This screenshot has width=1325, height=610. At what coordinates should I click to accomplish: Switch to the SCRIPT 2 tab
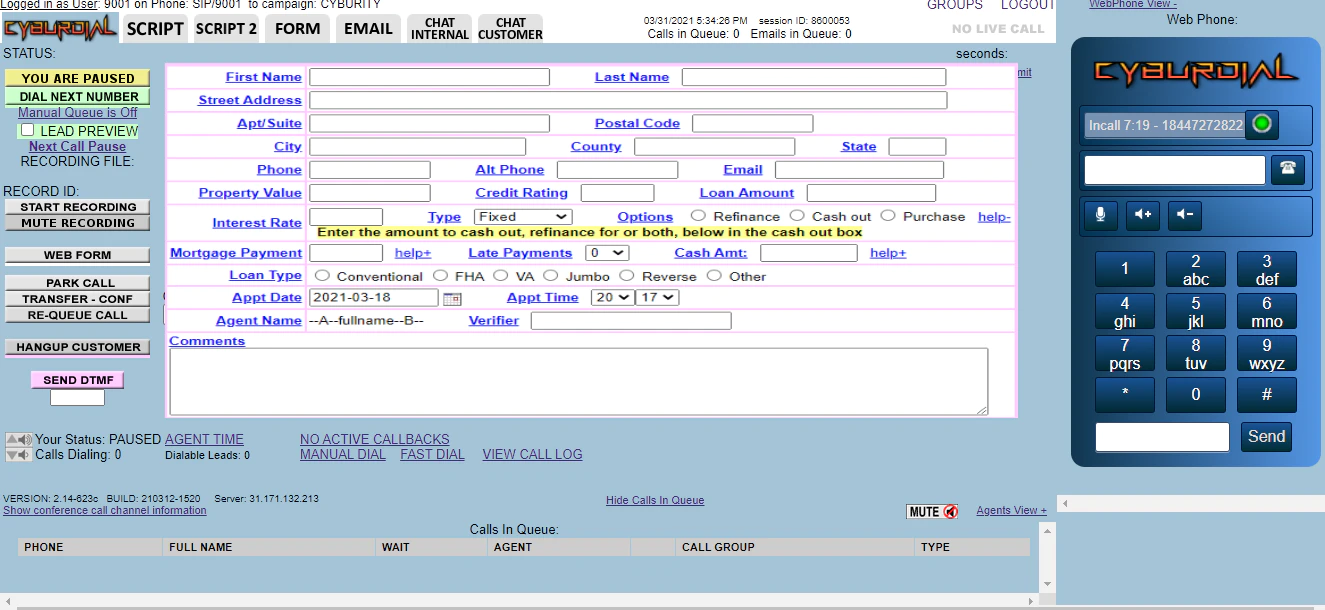click(226, 28)
